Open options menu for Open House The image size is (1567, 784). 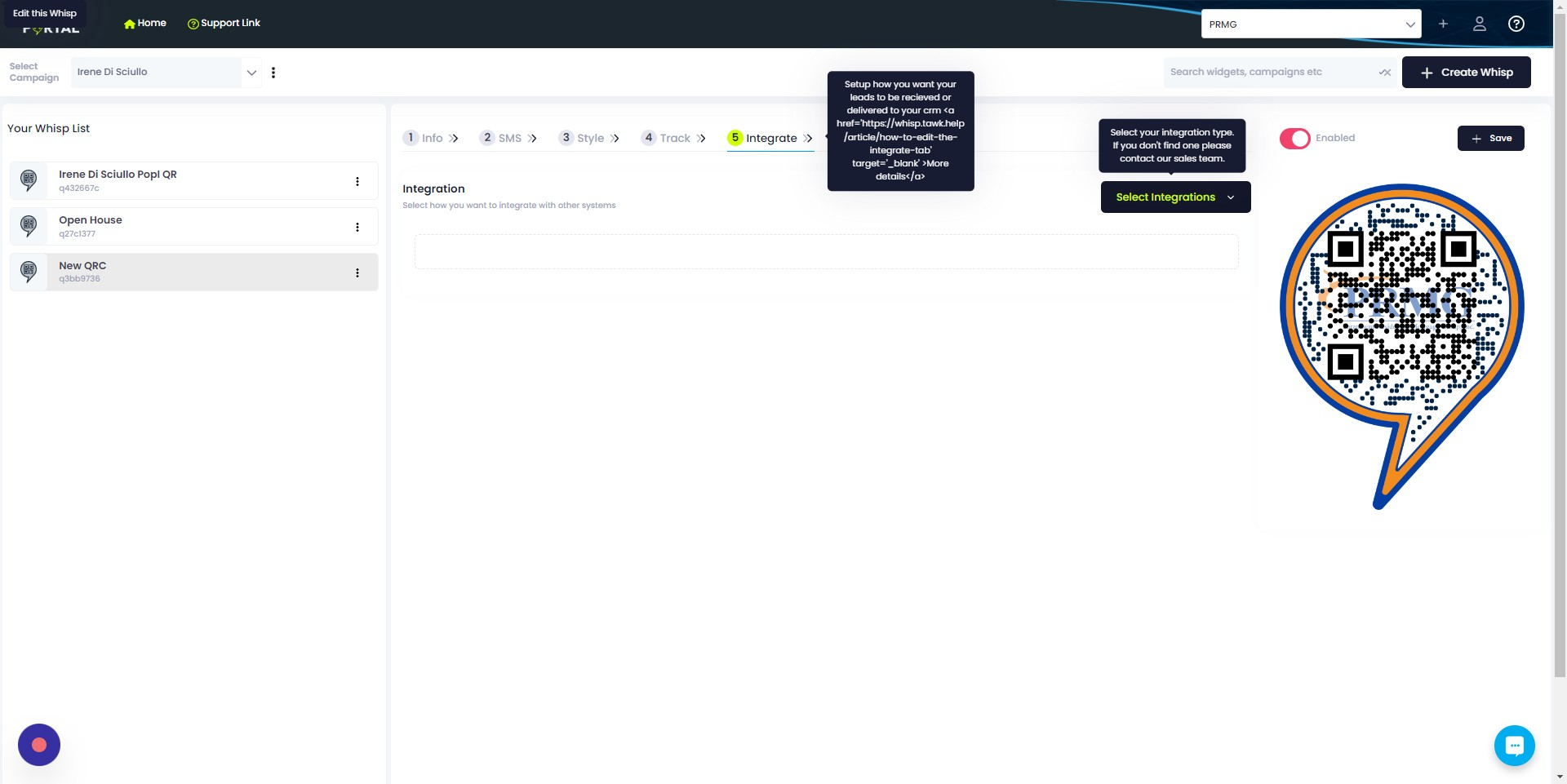(x=357, y=227)
